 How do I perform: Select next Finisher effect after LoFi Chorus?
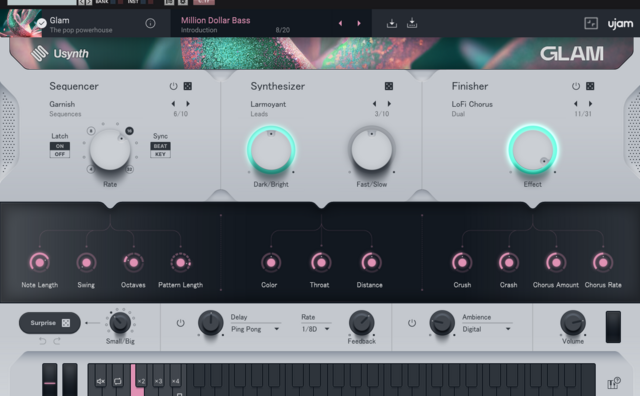[x=590, y=104]
